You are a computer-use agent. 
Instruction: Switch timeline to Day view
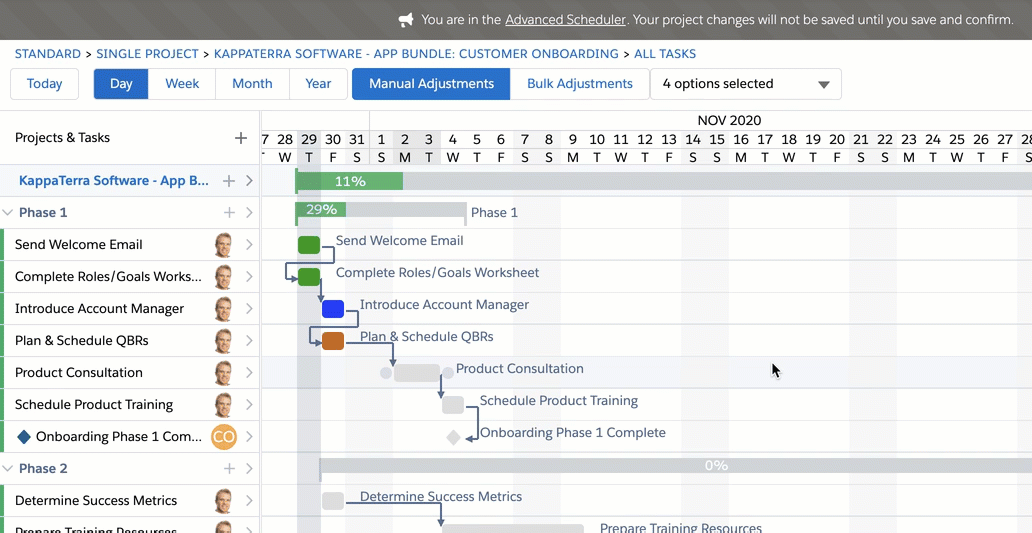point(121,84)
